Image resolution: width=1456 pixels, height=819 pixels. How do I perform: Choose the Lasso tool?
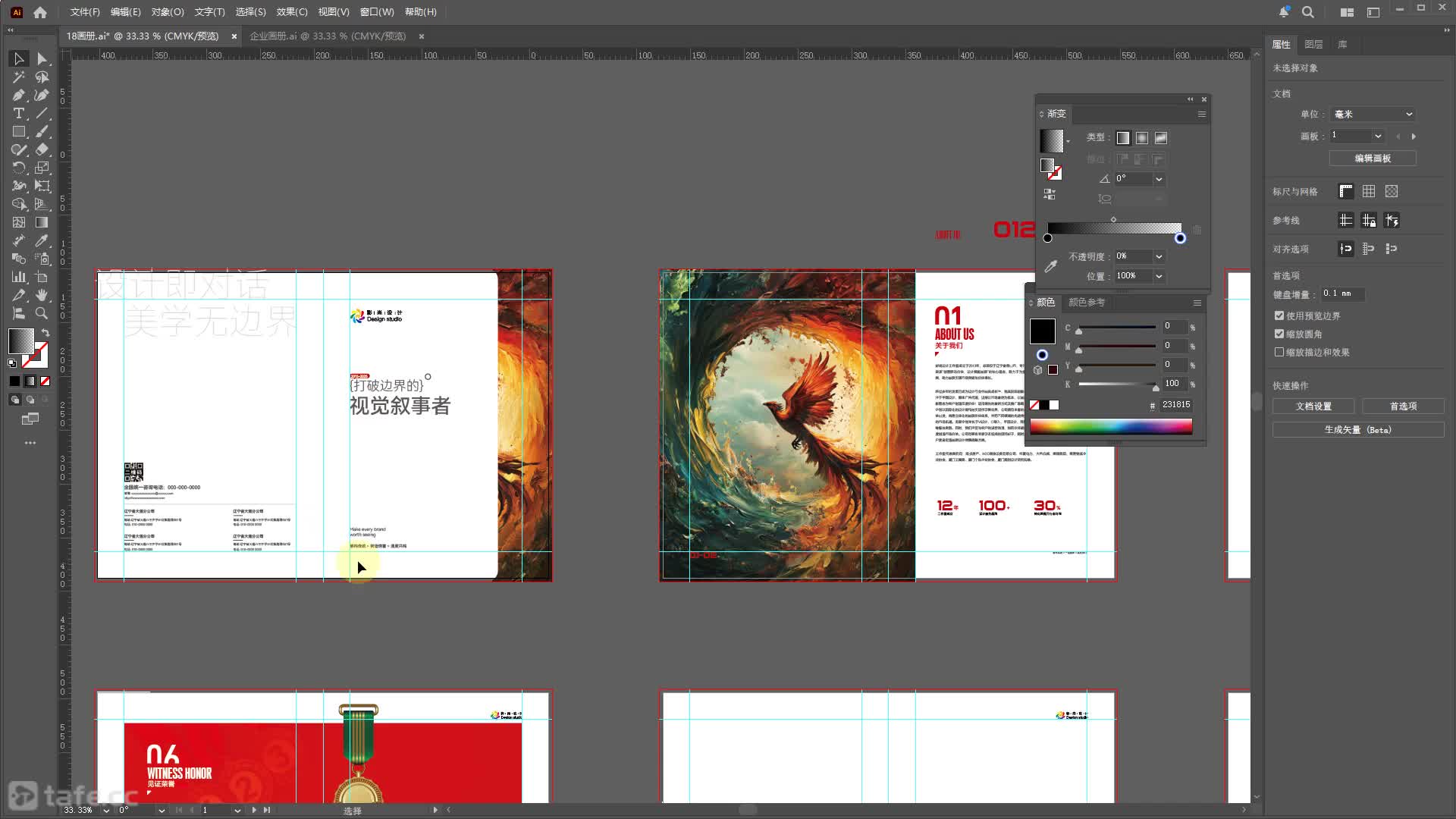pyautogui.click(x=42, y=77)
